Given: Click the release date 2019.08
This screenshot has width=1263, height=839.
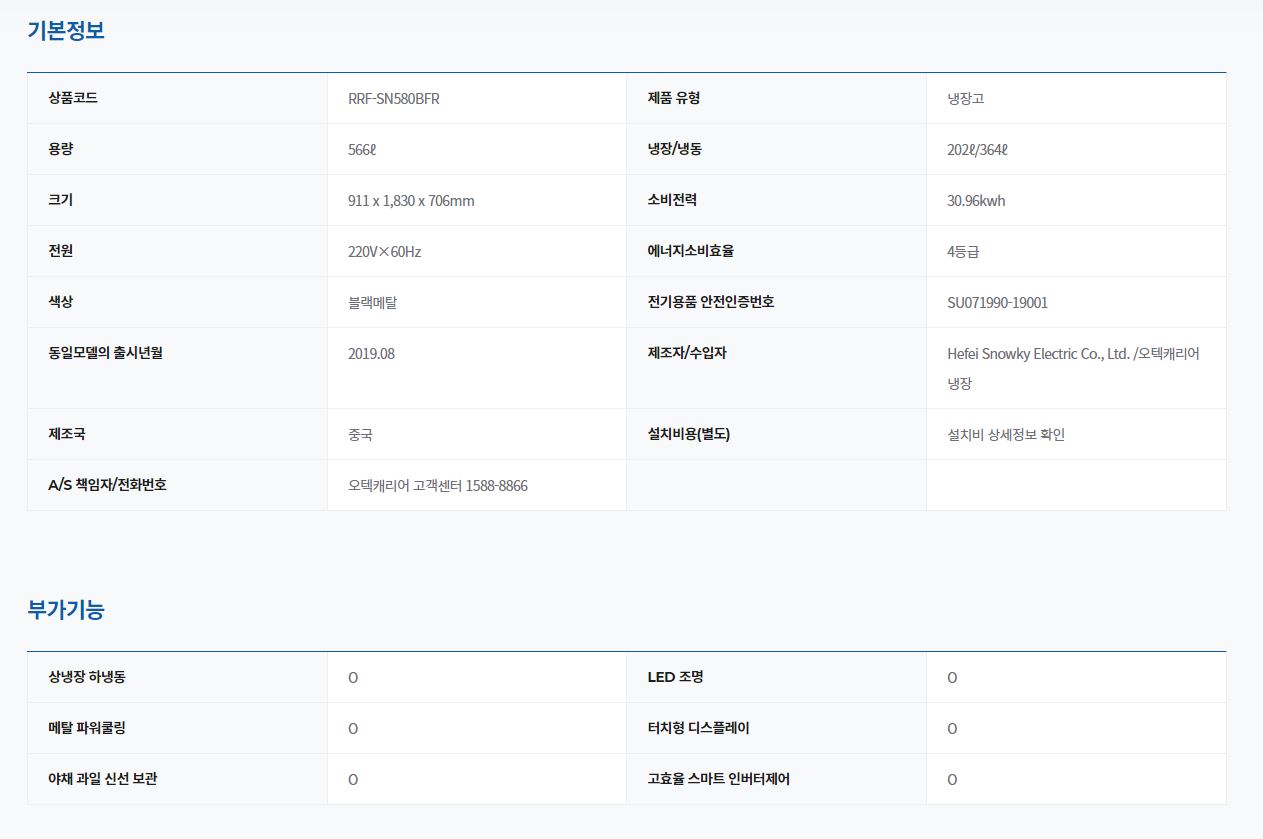Looking at the screenshot, I should click(x=371, y=354).
